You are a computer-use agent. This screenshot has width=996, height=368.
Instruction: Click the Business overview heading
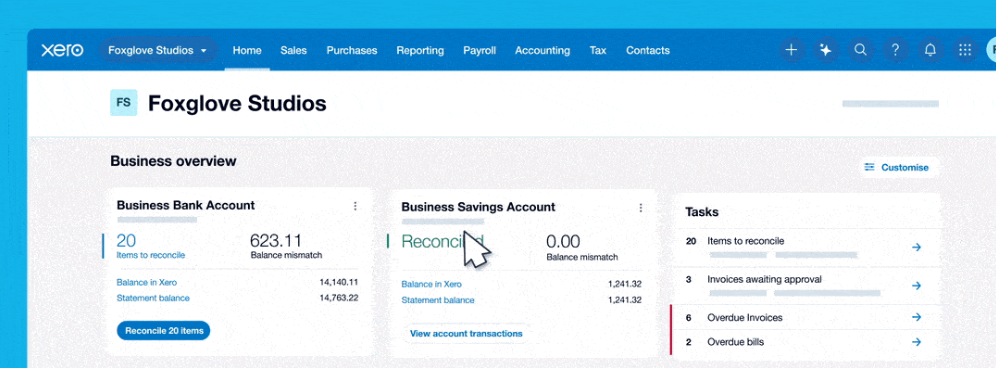tap(173, 161)
